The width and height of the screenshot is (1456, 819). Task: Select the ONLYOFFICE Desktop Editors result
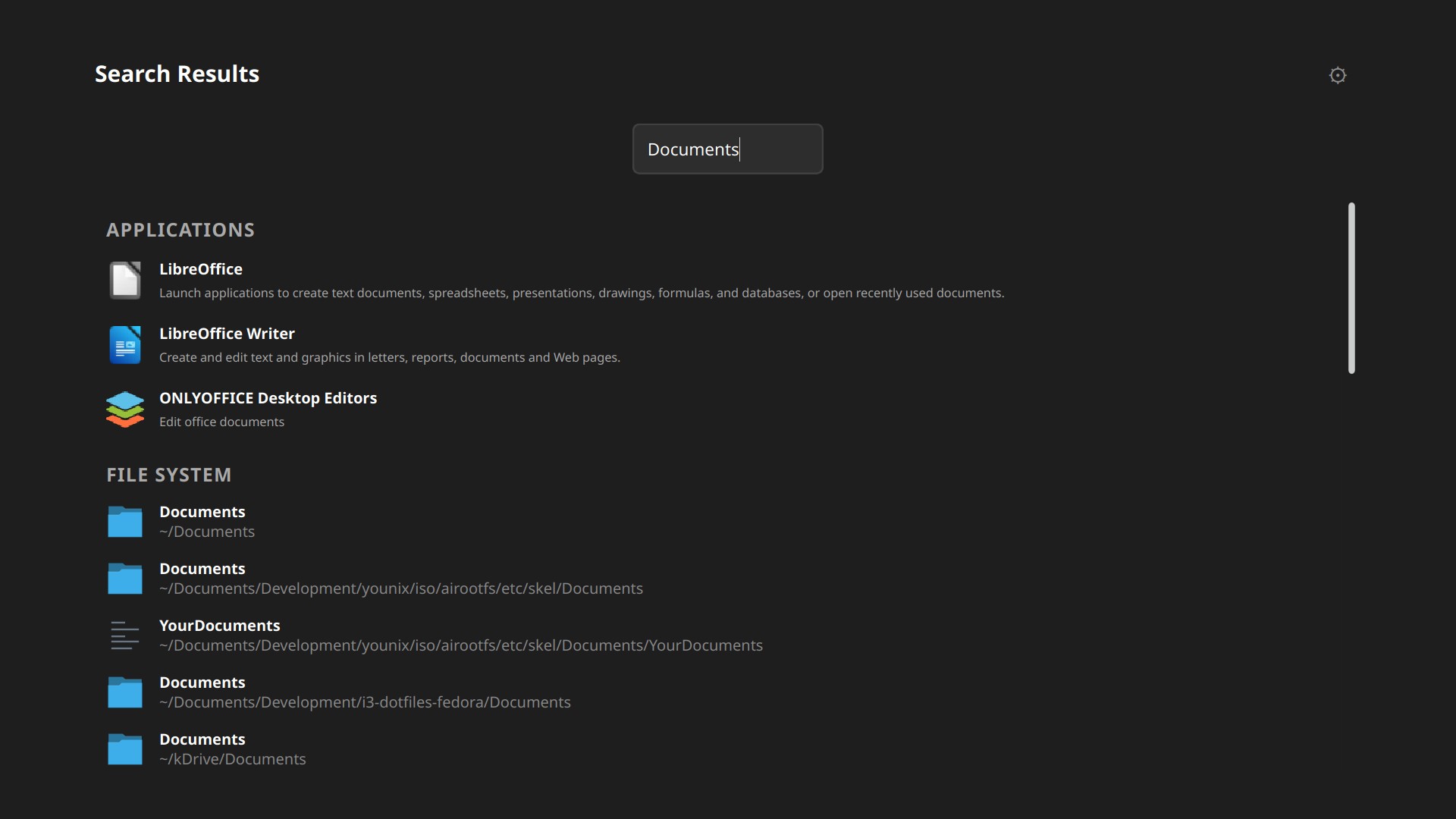[x=268, y=397]
